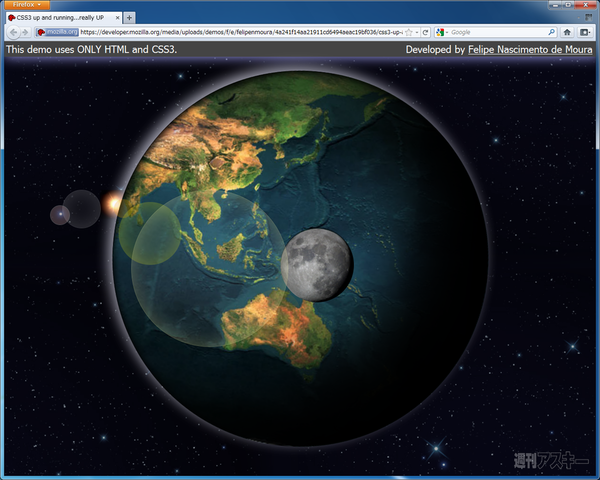The width and height of the screenshot is (600, 480).
Task: Click the search magnifier icon
Action: (551, 33)
